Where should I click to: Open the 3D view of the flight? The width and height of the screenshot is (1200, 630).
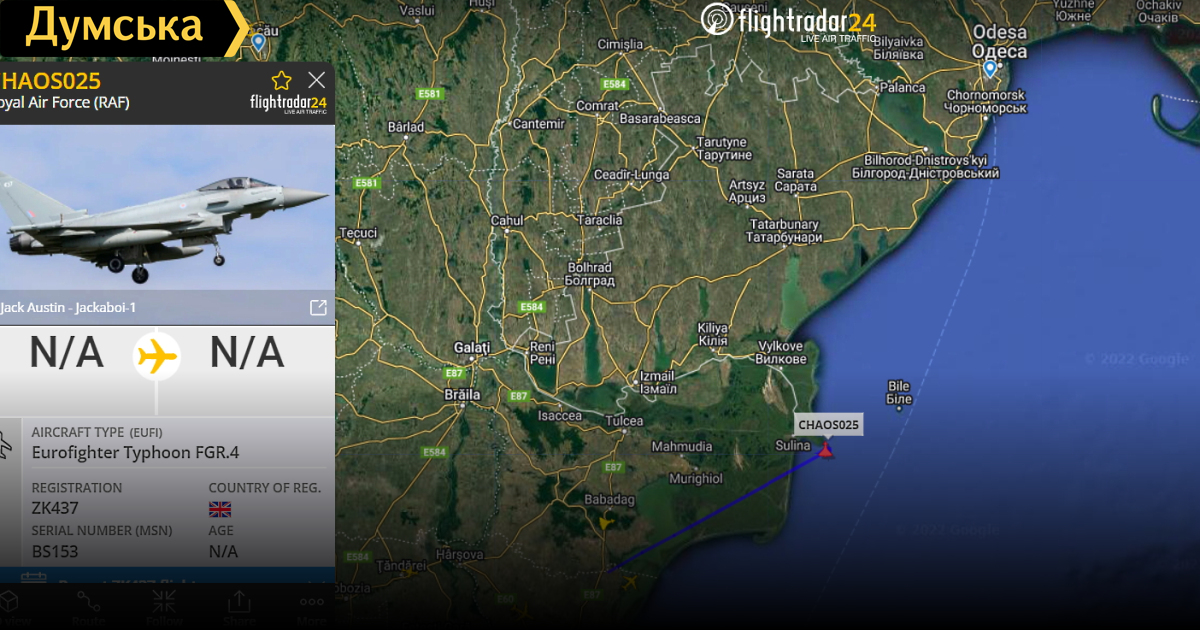coord(10,606)
